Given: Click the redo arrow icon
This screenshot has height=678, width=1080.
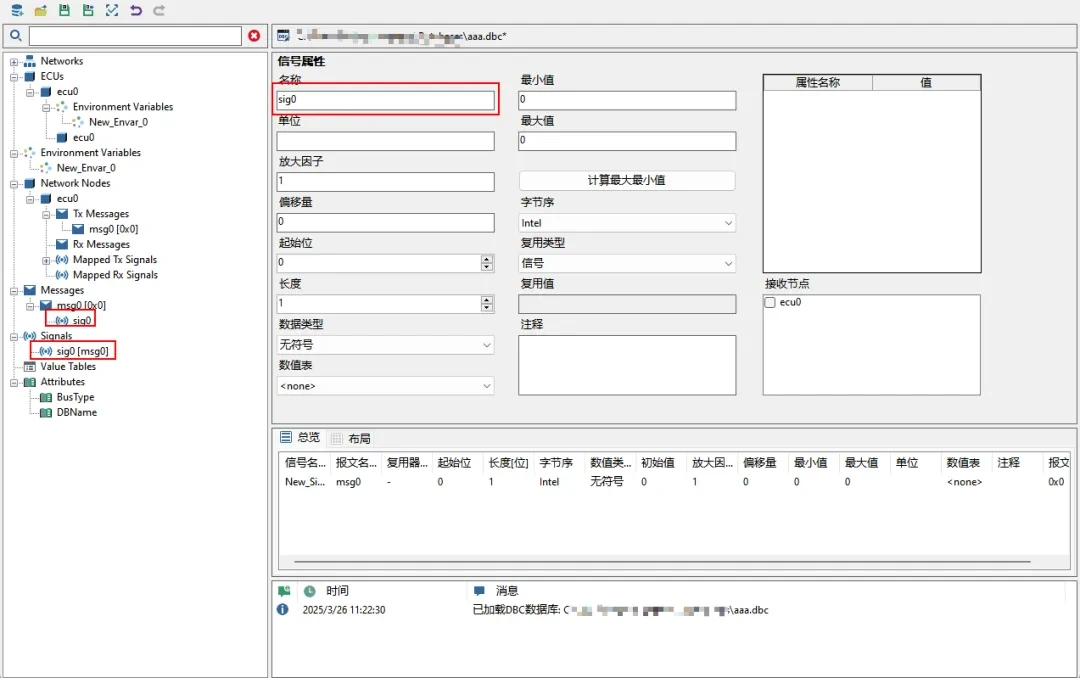Looking at the screenshot, I should [159, 10].
